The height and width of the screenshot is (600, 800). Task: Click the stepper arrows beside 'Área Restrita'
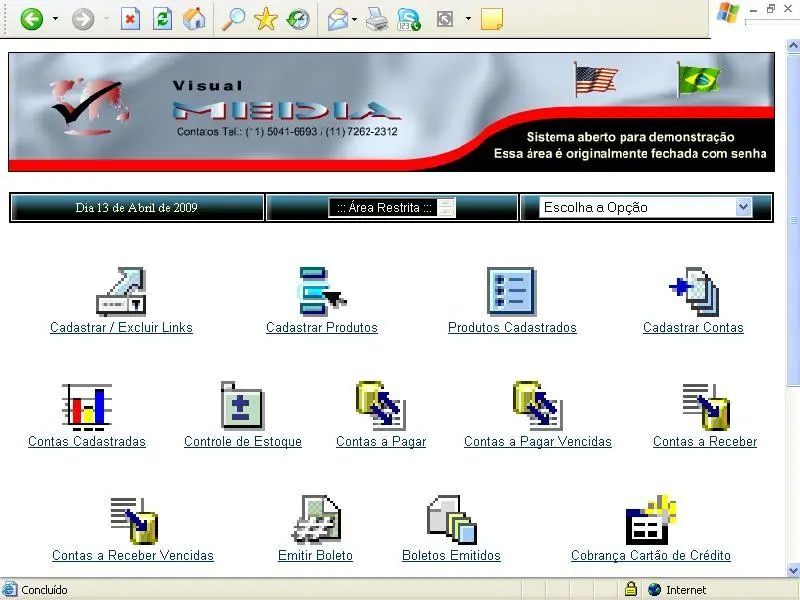pyautogui.click(x=446, y=207)
